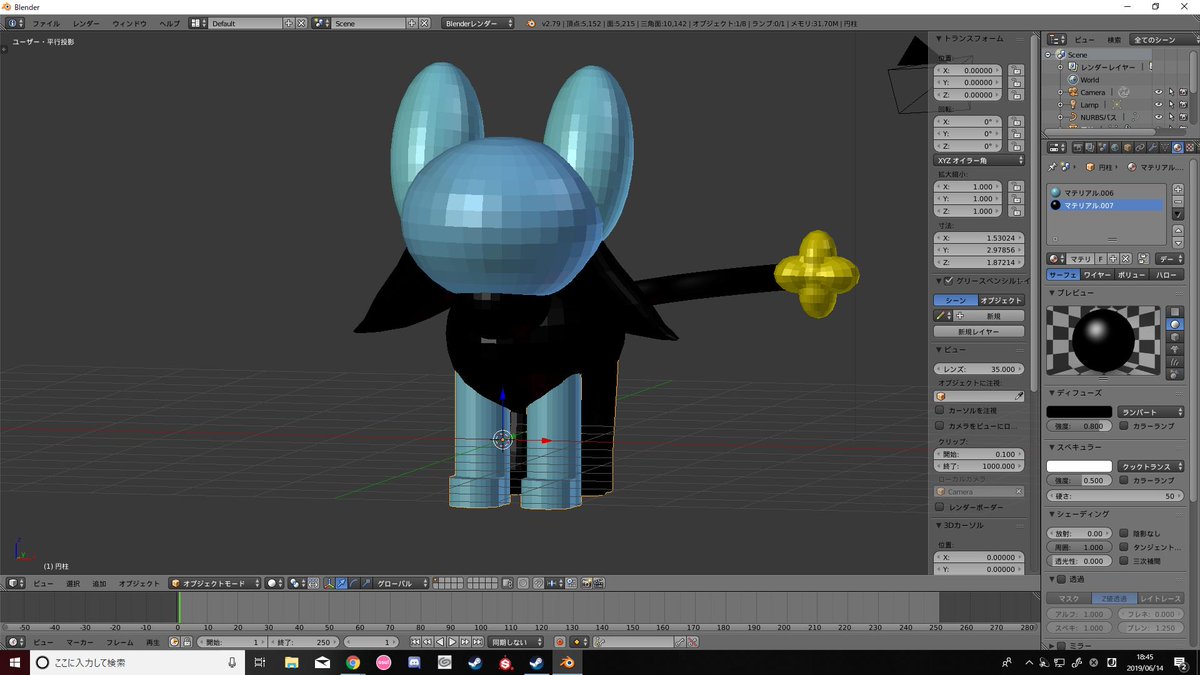Enable diffuse カラーランプ checkbox

[1125, 426]
